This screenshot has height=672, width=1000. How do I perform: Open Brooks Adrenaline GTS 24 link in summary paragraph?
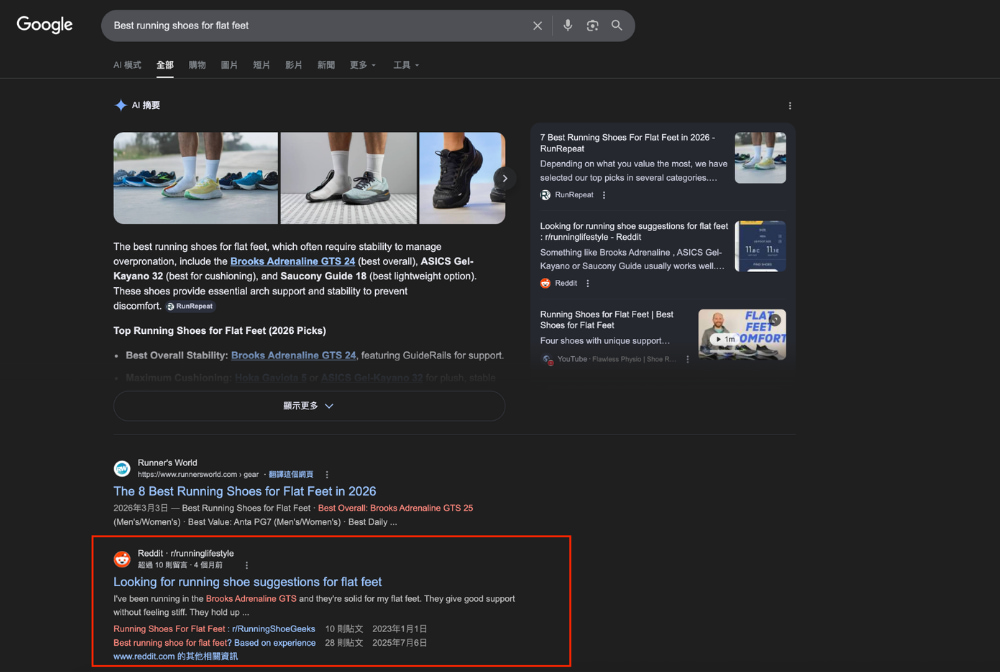pos(293,261)
